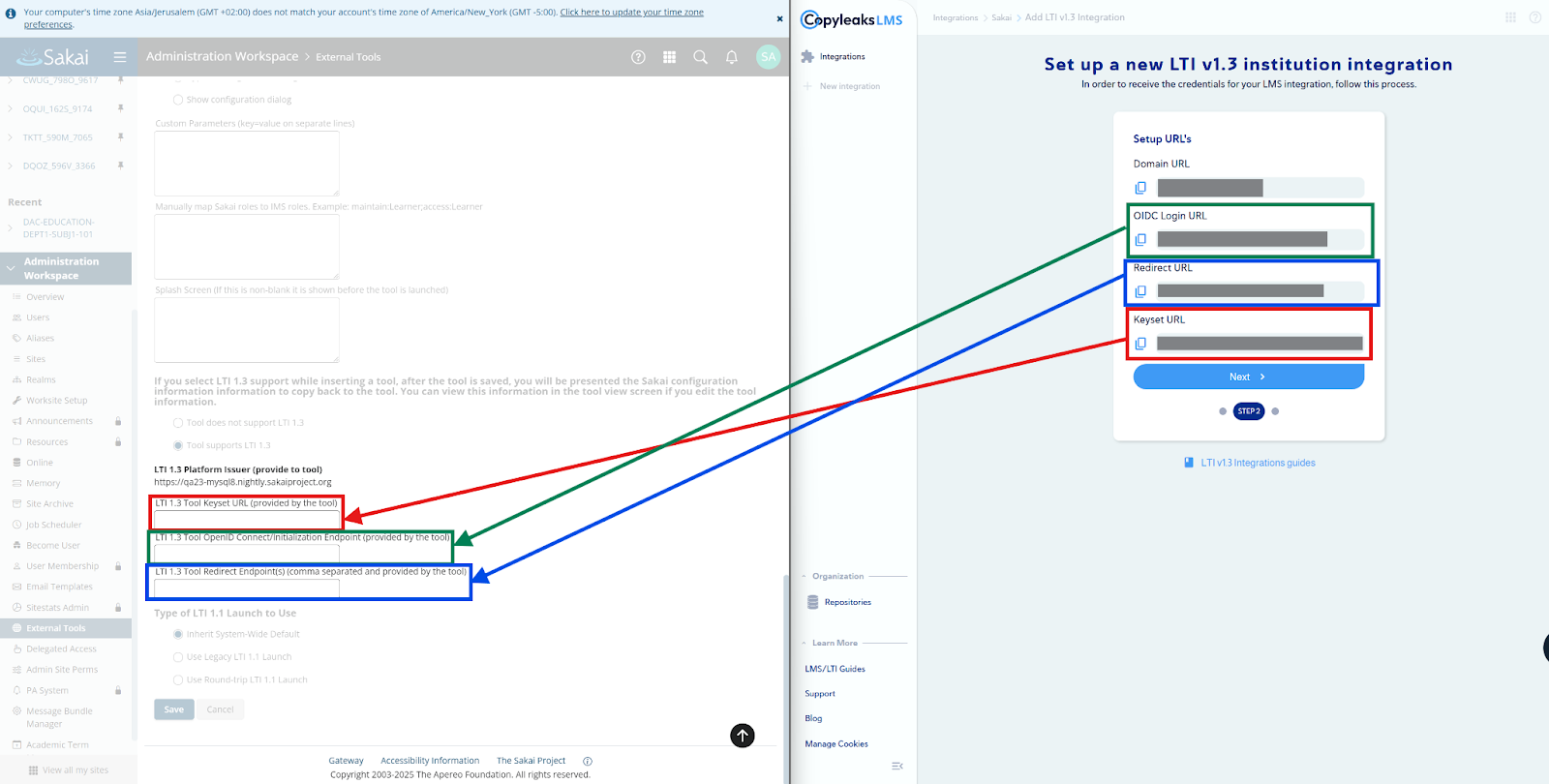Open the Copyleaks help icon top right
The height and width of the screenshot is (784, 1549).
[x=1534, y=17]
